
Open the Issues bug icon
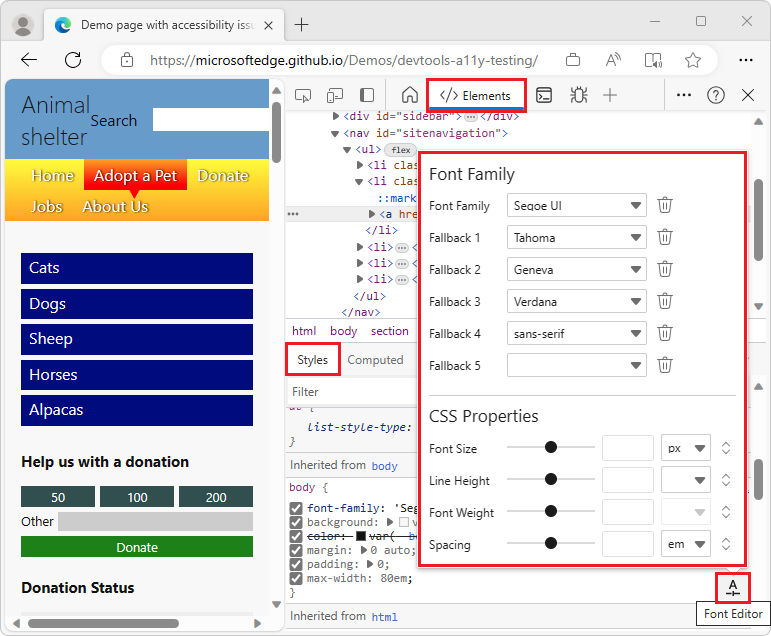pyautogui.click(x=578, y=95)
